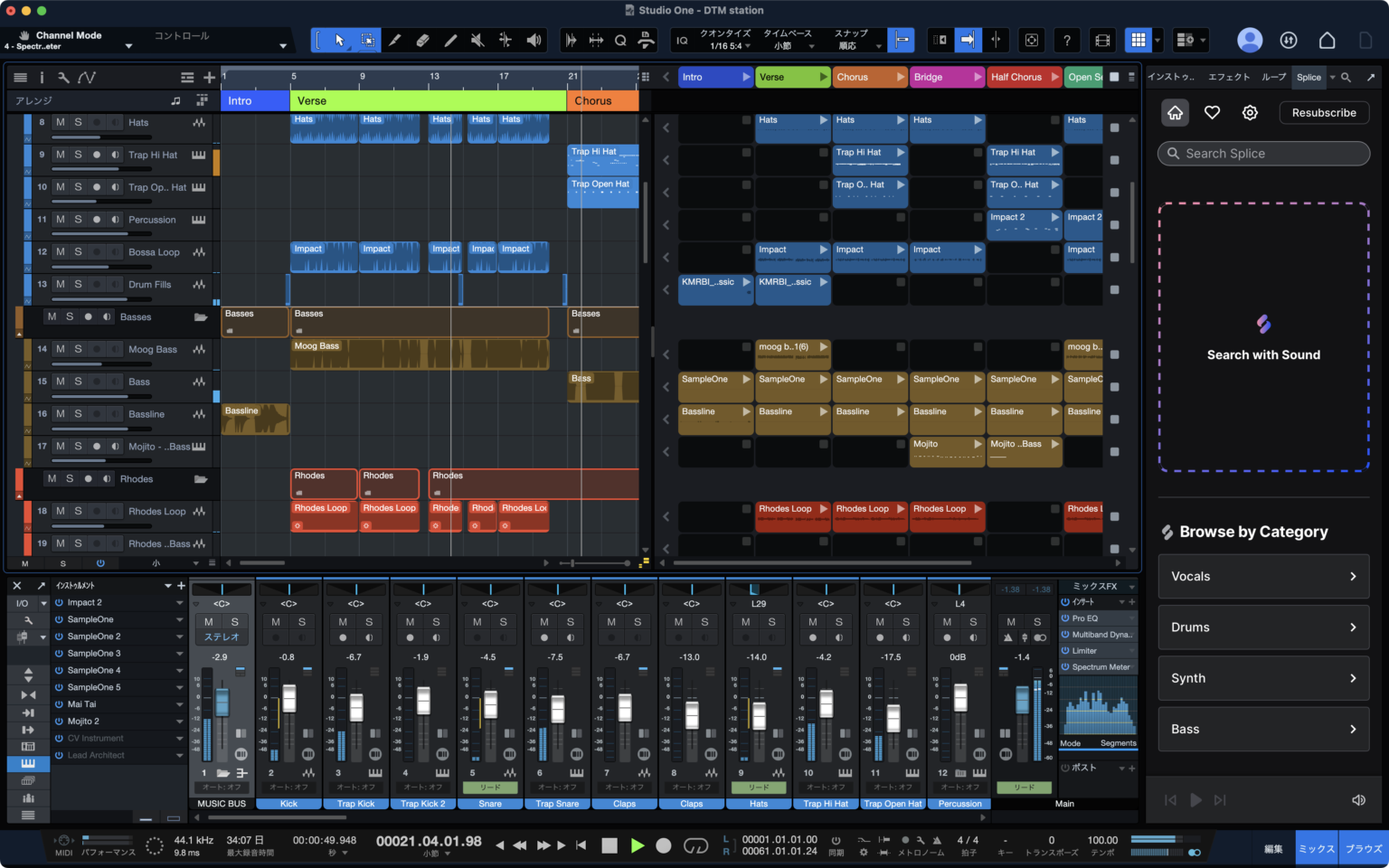This screenshot has width=1389, height=868.
Task: Expand the Drums category in the Splice panel
Action: [x=1263, y=627]
